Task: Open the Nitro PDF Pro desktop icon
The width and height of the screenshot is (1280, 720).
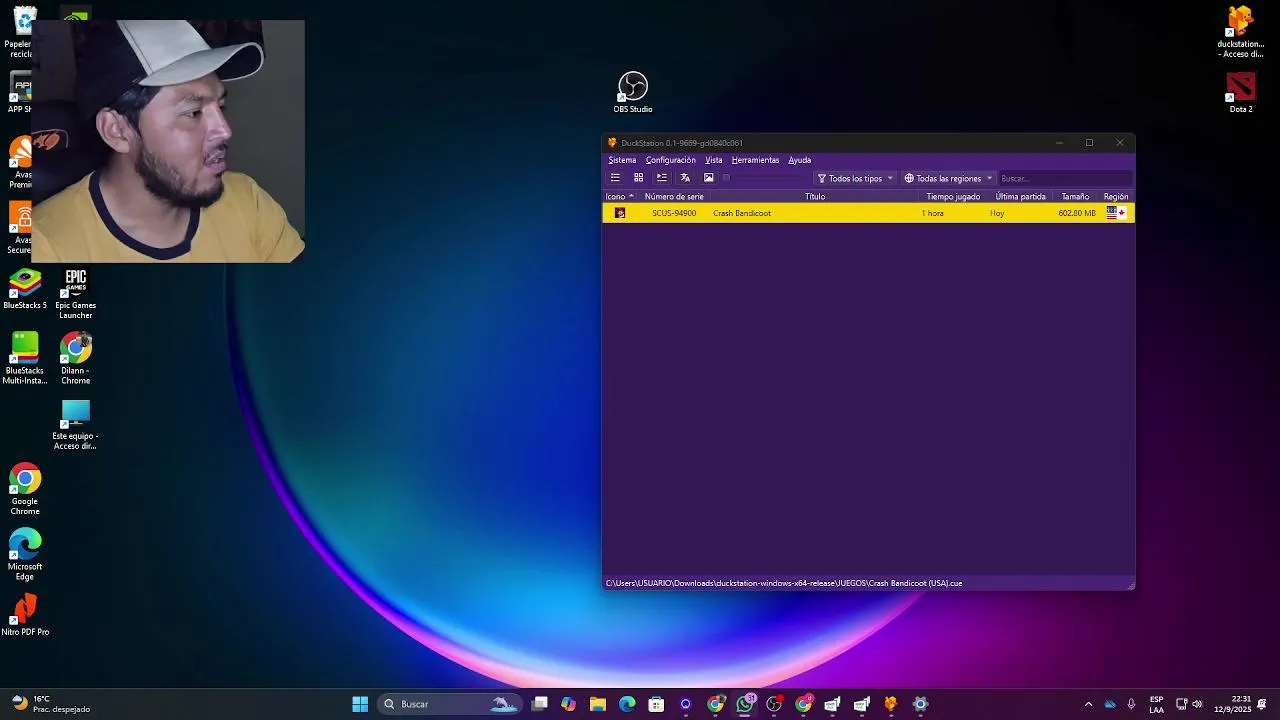Action: (x=25, y=616)
